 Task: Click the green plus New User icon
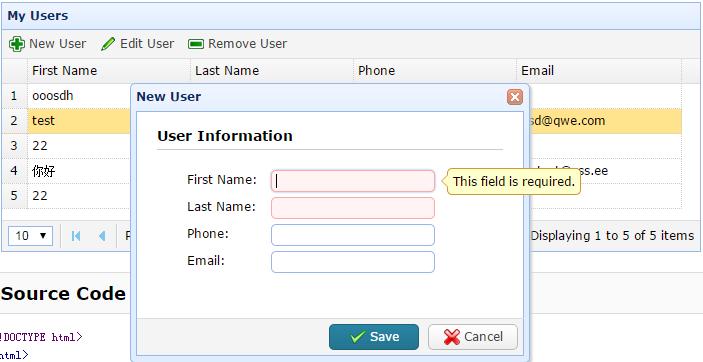[x=17, y=44]
